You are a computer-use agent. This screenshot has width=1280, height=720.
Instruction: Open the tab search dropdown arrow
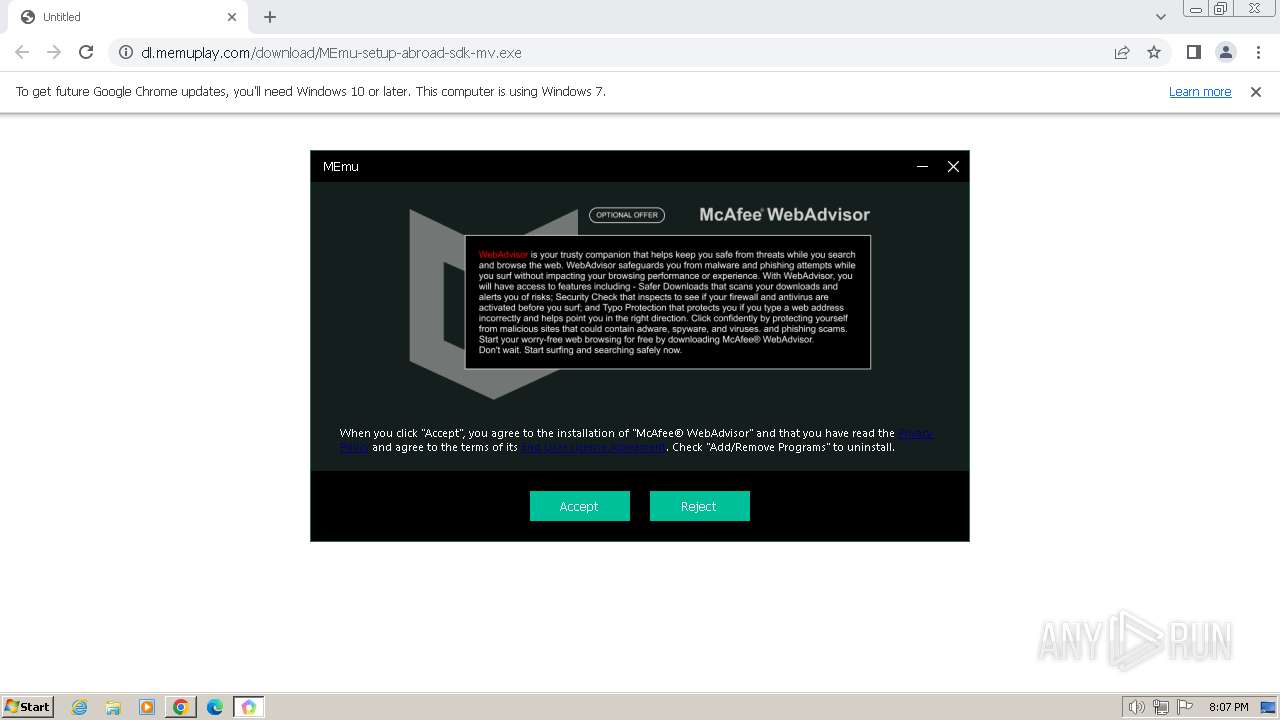coord(1160,17)
